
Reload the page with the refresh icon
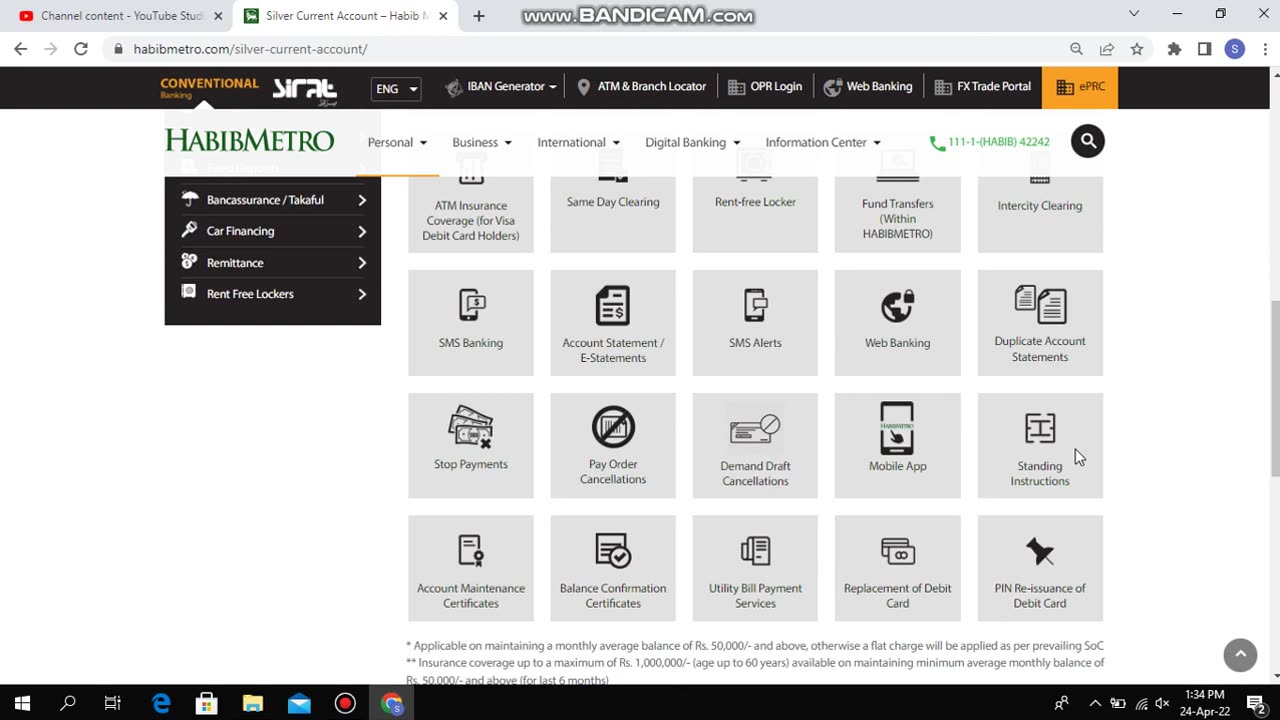(81, 48)
